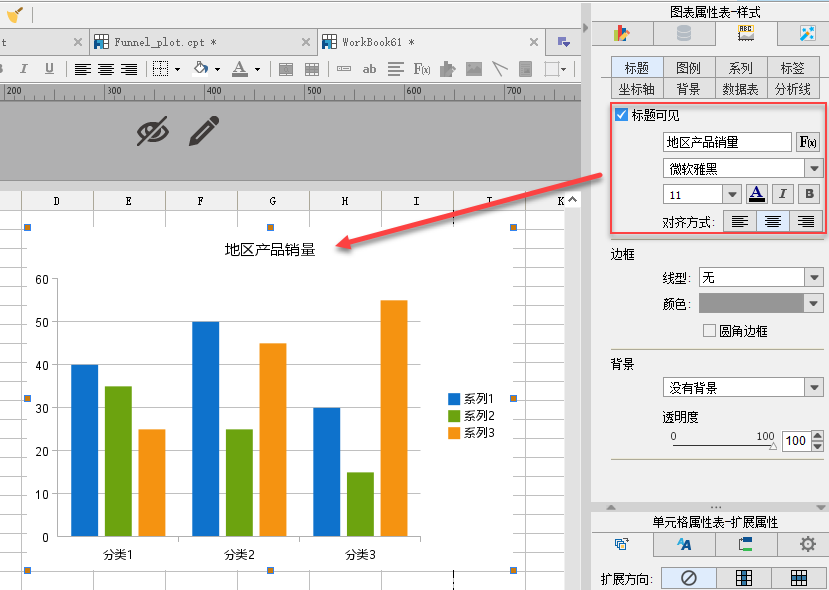Click the pencil edit icon above the sheet
The height and width of the screenshot is (590, 829).
click(x=204, y=131)
